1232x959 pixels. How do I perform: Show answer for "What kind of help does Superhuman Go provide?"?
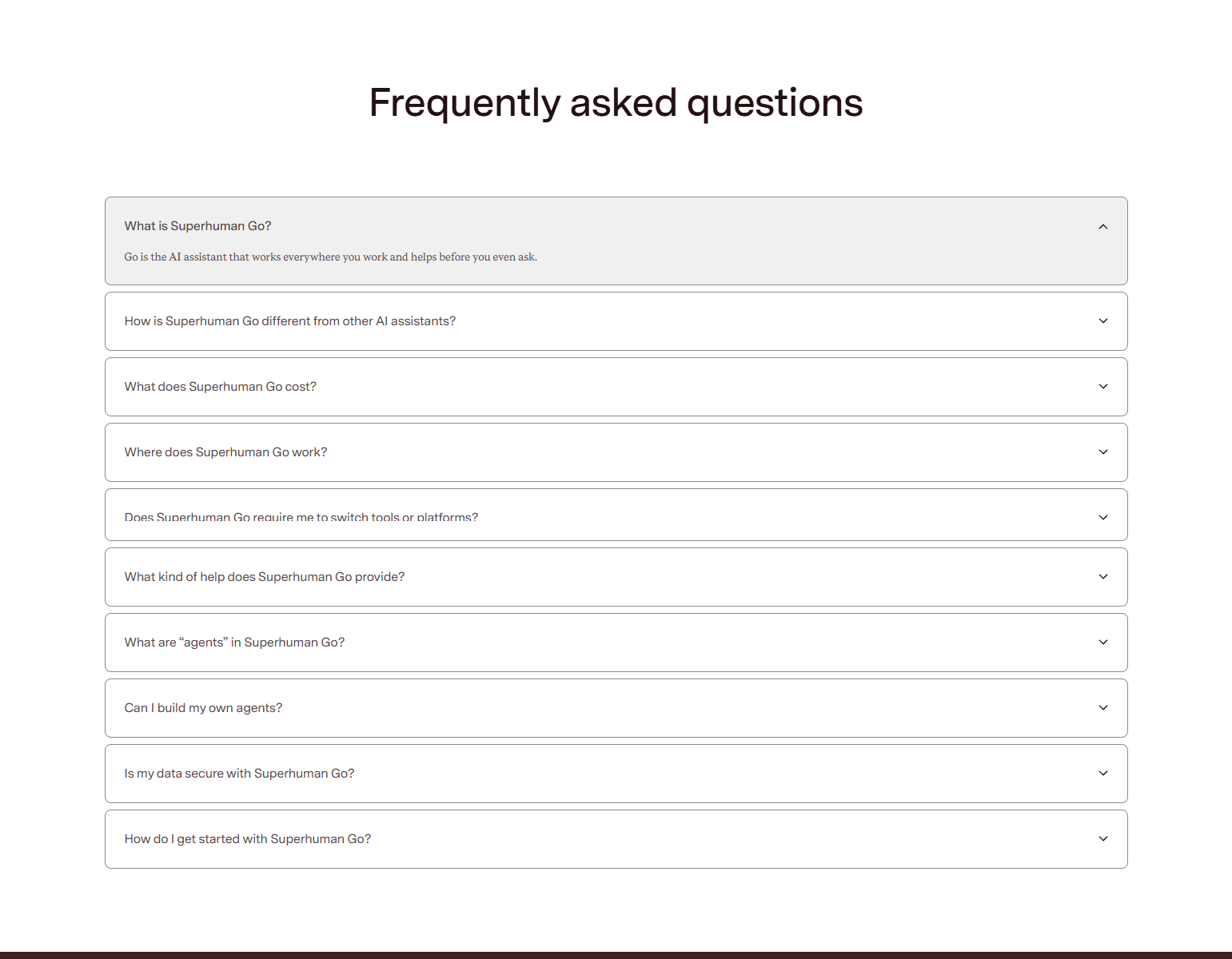616,576
